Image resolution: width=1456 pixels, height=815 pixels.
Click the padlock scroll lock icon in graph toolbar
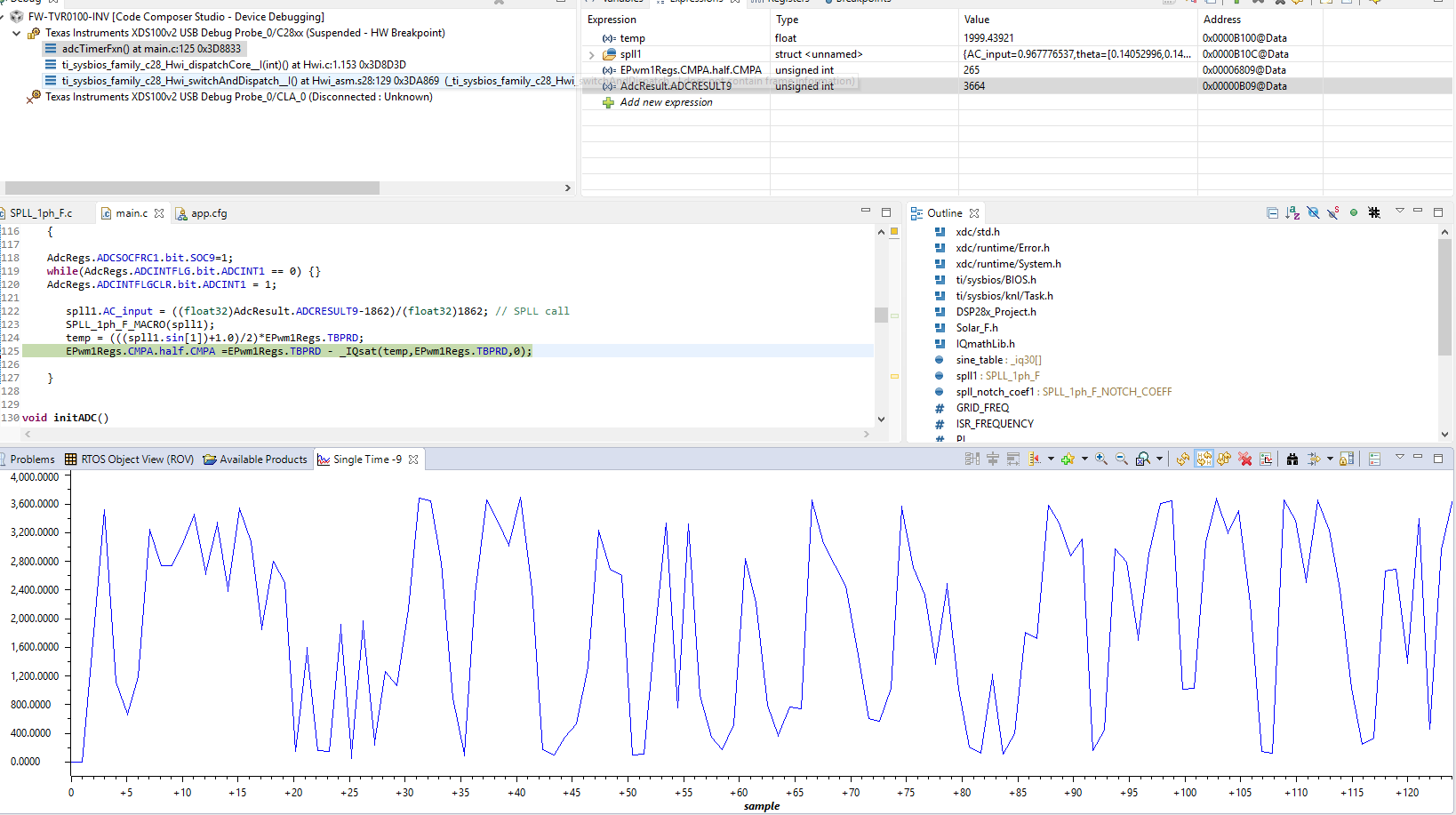(1347, 459)
